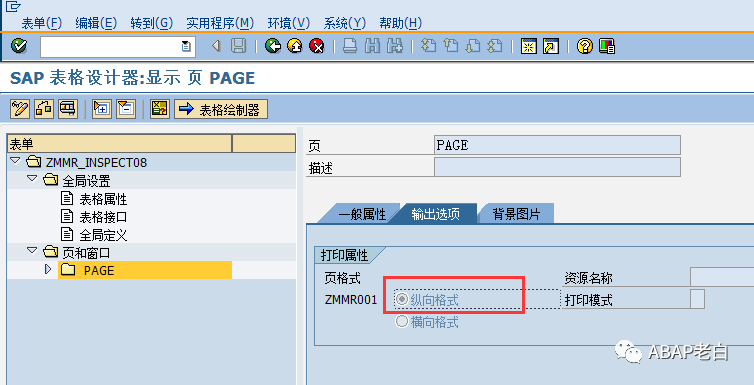Click the yellow Help question mark icon
The height and width of the screenshot is (385, 754).
(x=585, y=46)
